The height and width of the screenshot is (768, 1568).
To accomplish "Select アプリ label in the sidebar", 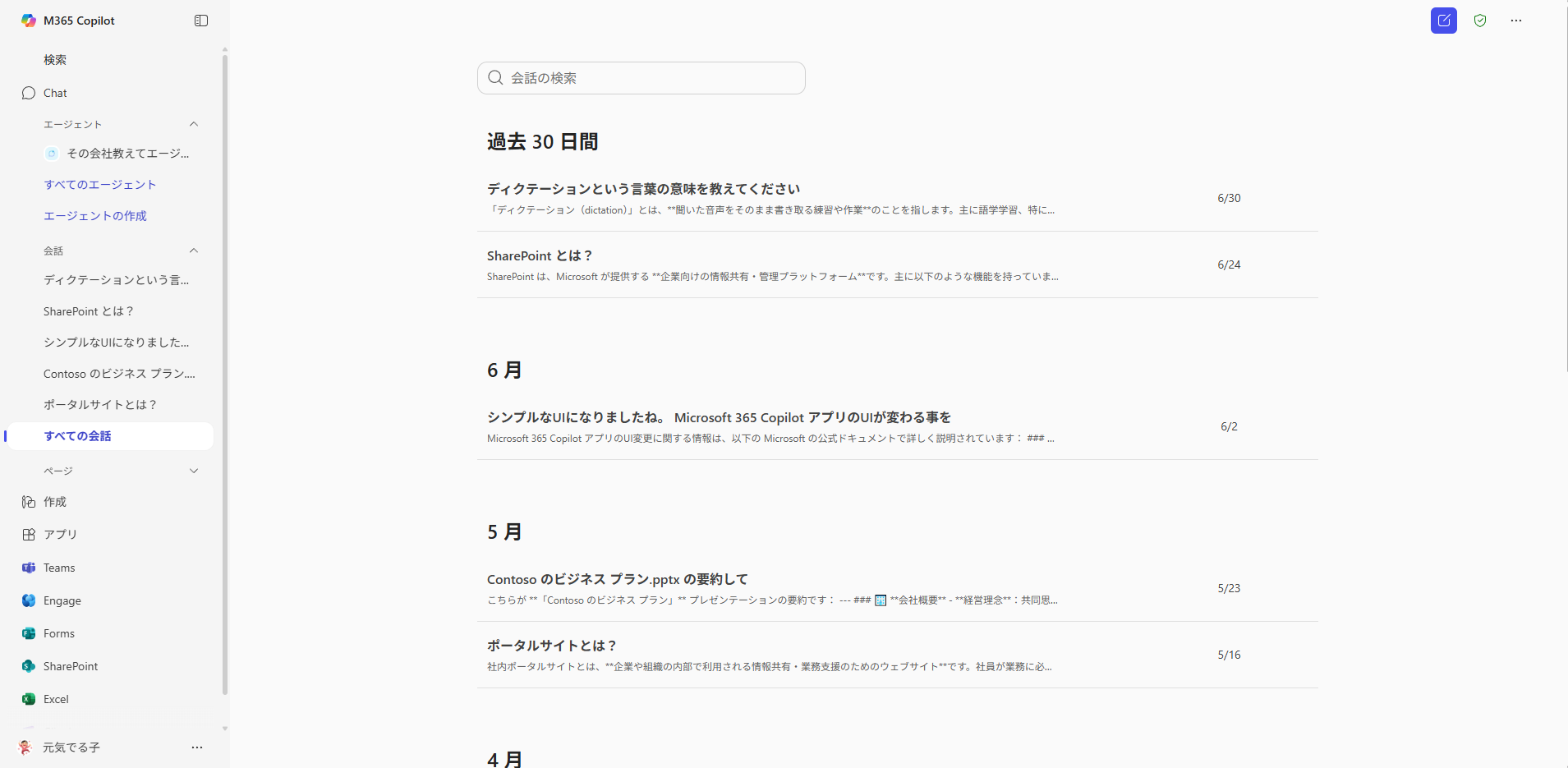I will [x=60, y=535].
